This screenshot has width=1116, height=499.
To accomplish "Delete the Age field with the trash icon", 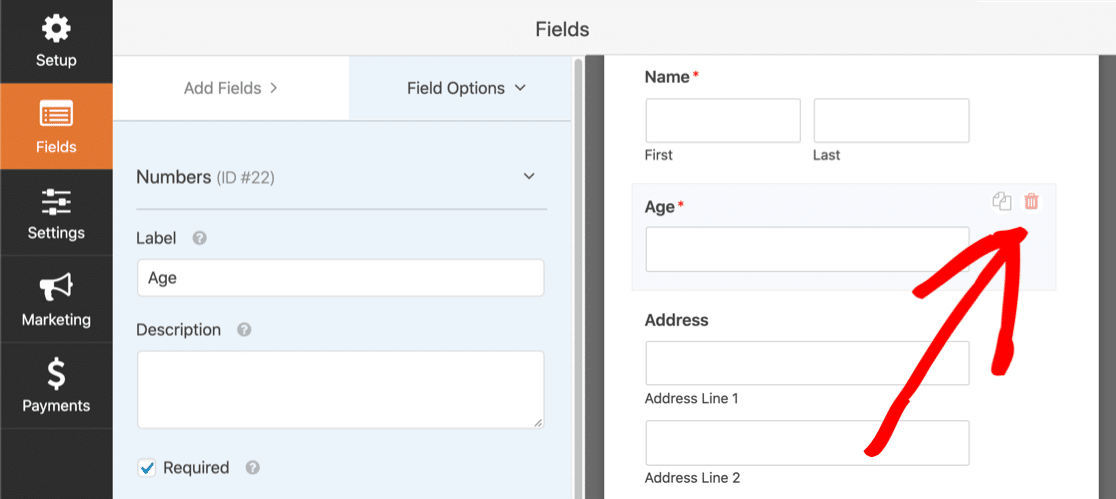I will [x=1031, y=202].
